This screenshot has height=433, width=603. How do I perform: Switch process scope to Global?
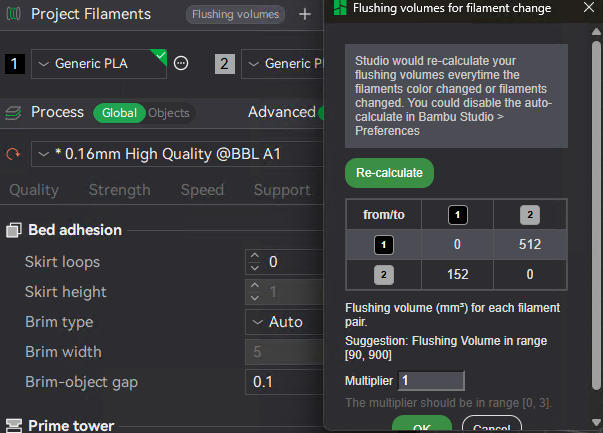pyautogui.click(x=119, y=113)
